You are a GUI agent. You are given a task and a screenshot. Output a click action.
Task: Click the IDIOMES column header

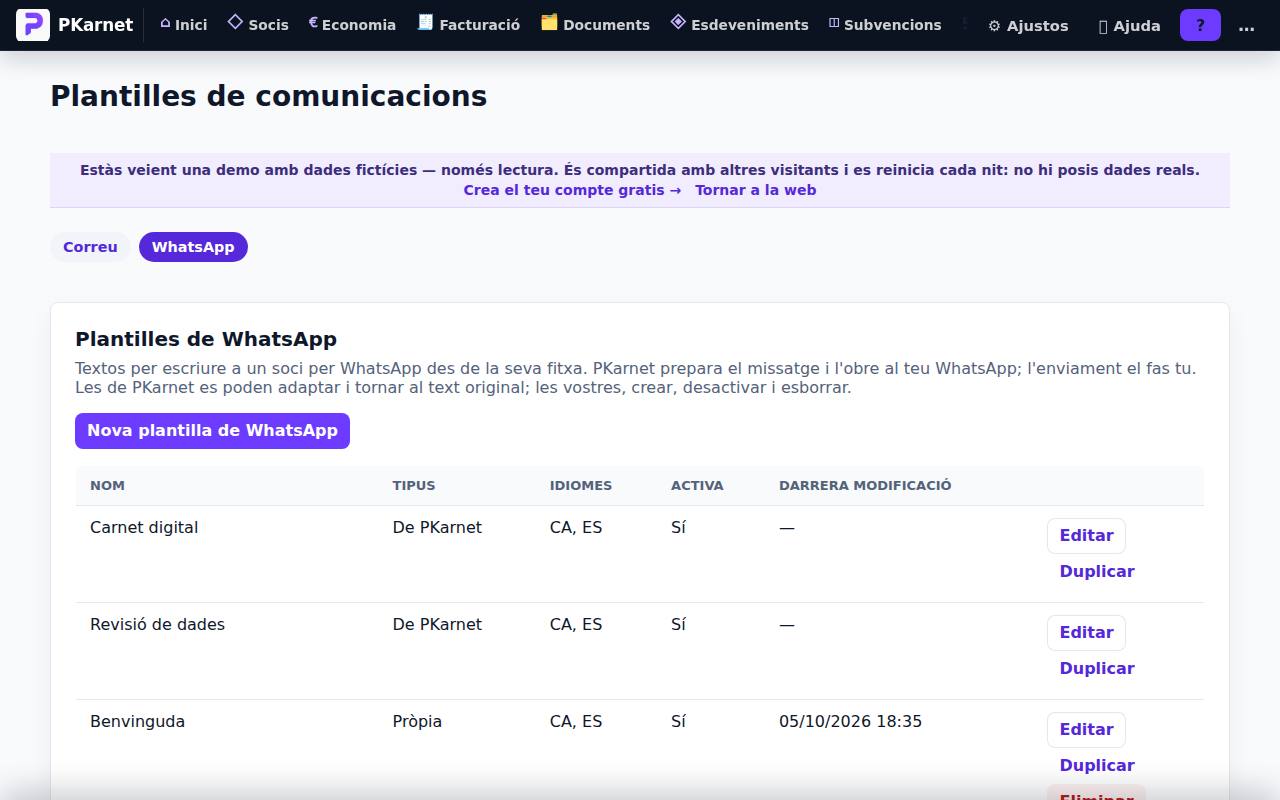(x=580, y=486)
